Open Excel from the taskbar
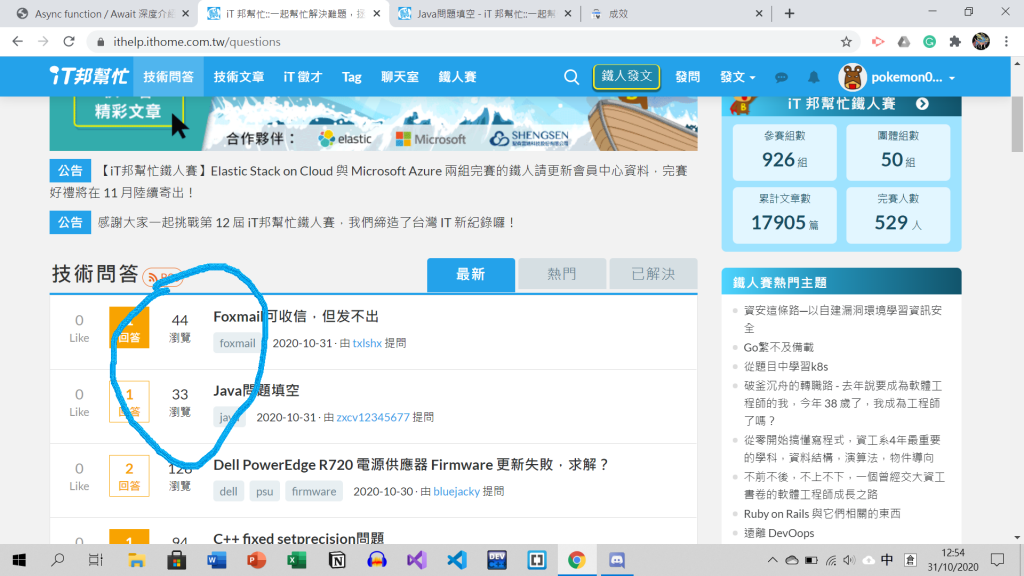 (x=296, y=560)
